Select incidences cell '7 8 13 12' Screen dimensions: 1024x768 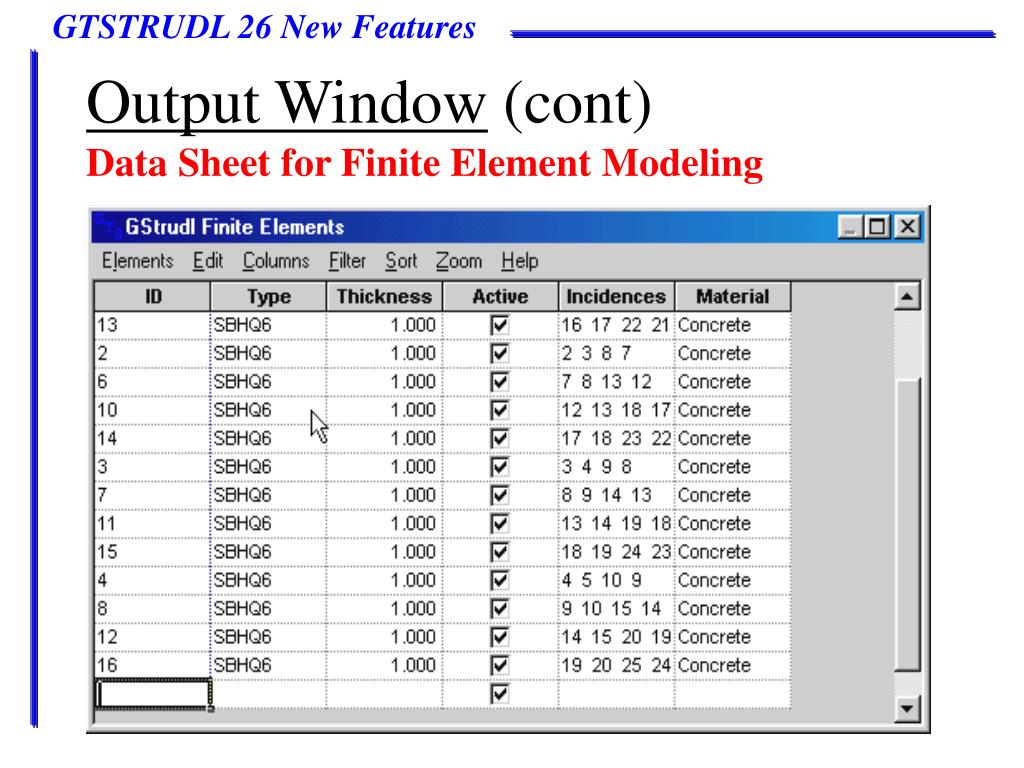[616, 382]
